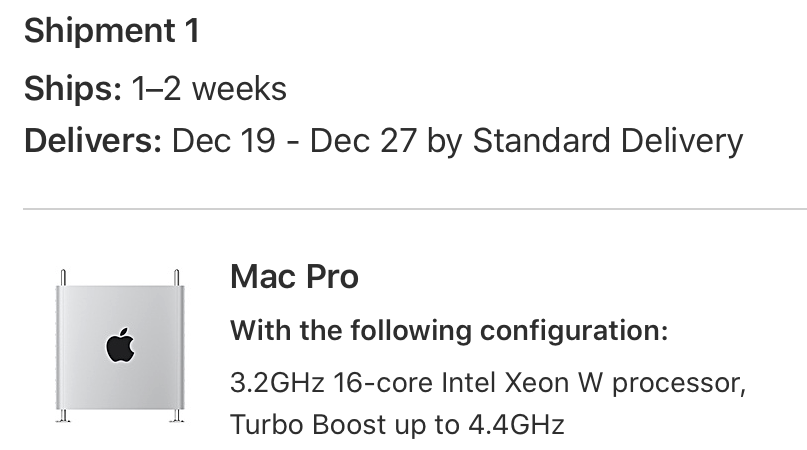Click the Dec 27 delivery end date
This screenshot has width=807, height=450.
[363, 141]
